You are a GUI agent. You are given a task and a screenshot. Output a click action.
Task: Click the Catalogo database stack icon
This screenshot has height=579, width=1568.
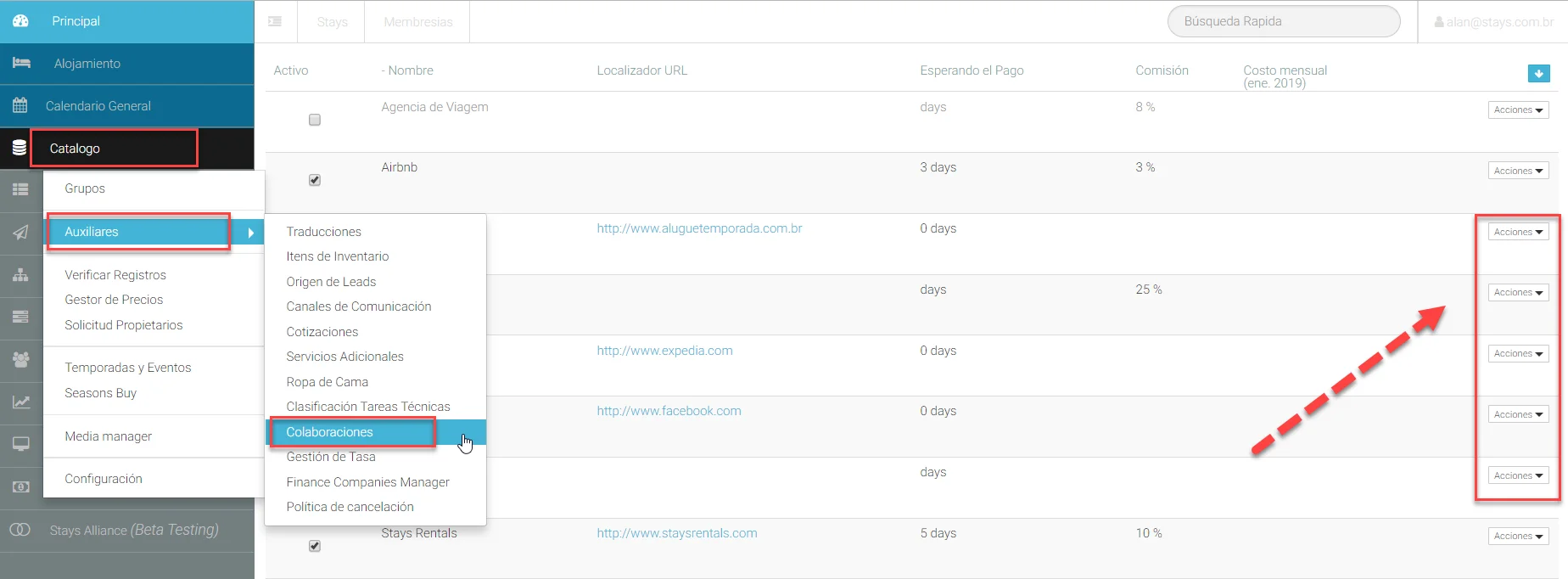(20, 148)
